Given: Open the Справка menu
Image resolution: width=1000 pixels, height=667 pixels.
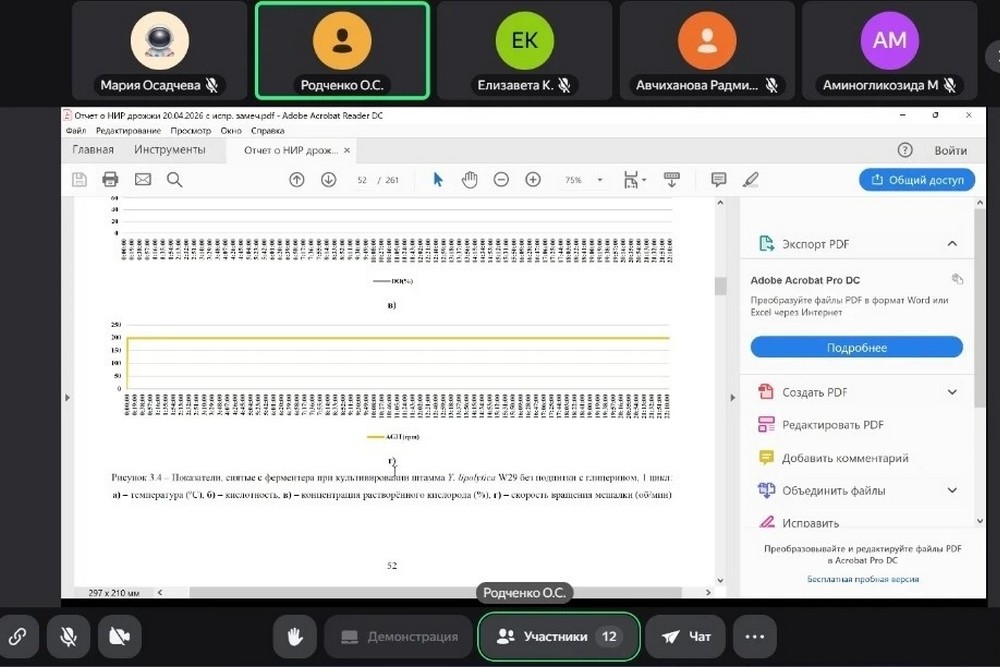Looking at the screenshot, I should (267, 130).
